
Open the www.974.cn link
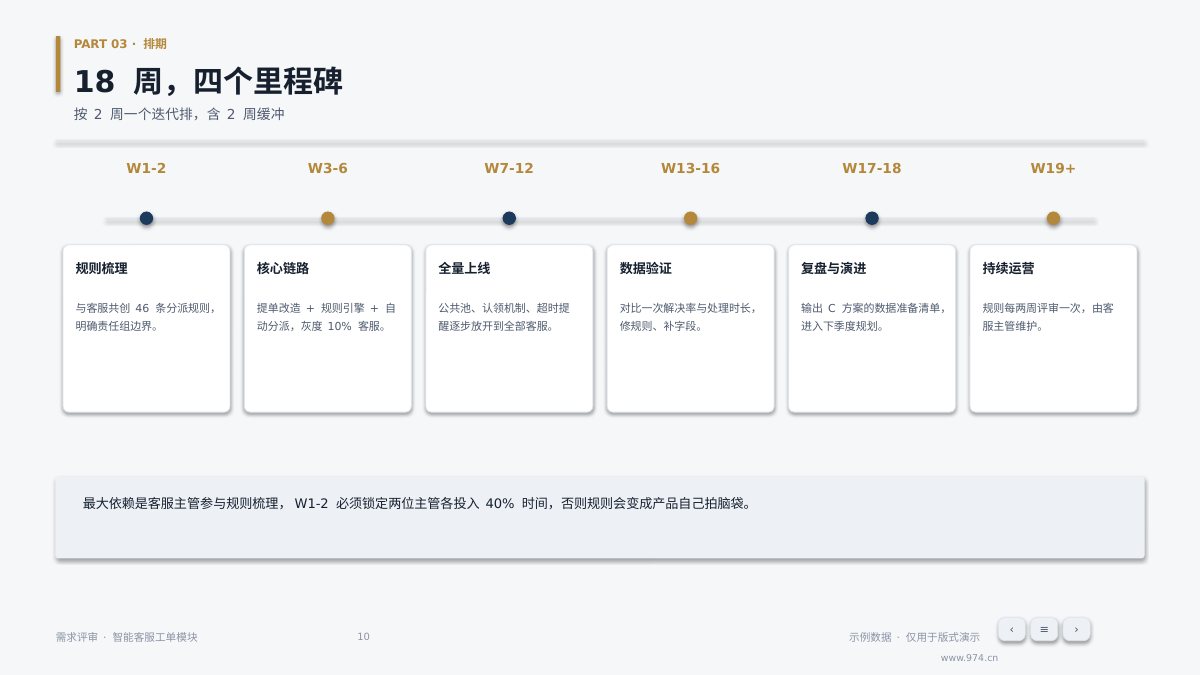click(x=969, y=658)
